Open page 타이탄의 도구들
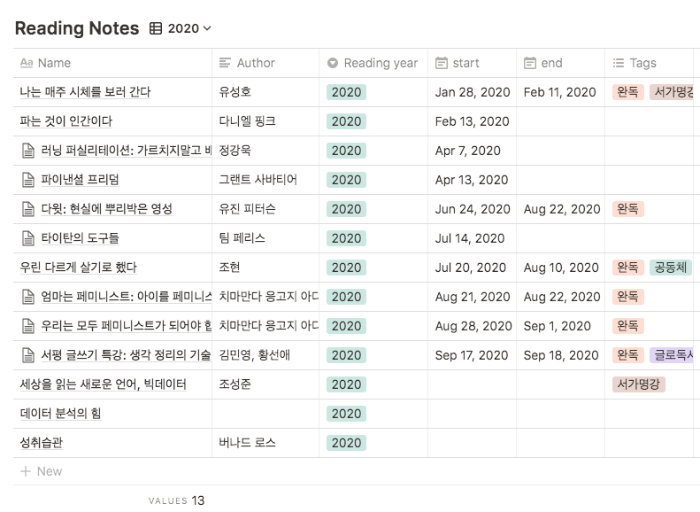This screenshot has width=700, height=512. pos(80,238)
